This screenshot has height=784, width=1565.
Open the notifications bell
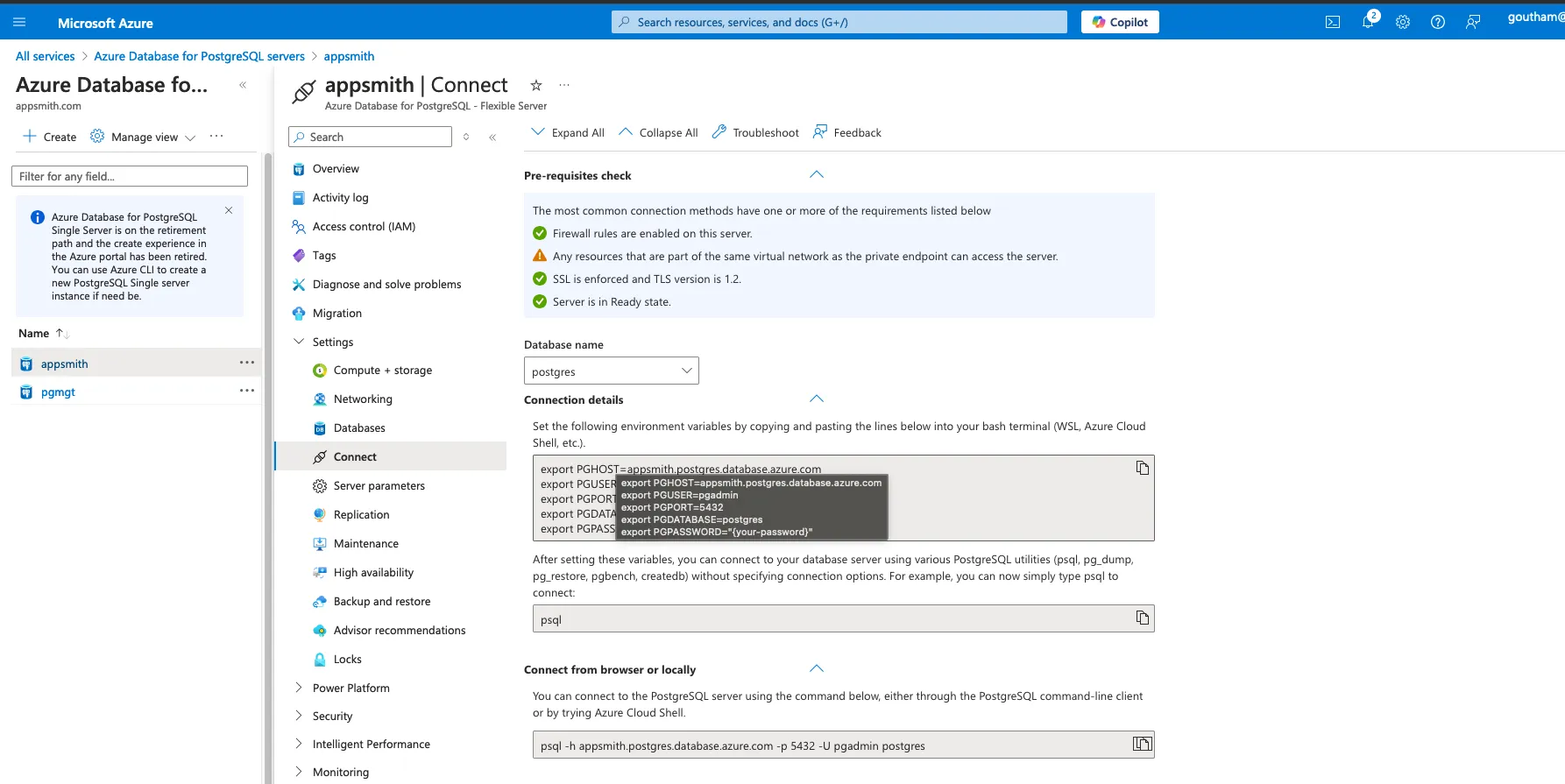tap(1367, 23)
